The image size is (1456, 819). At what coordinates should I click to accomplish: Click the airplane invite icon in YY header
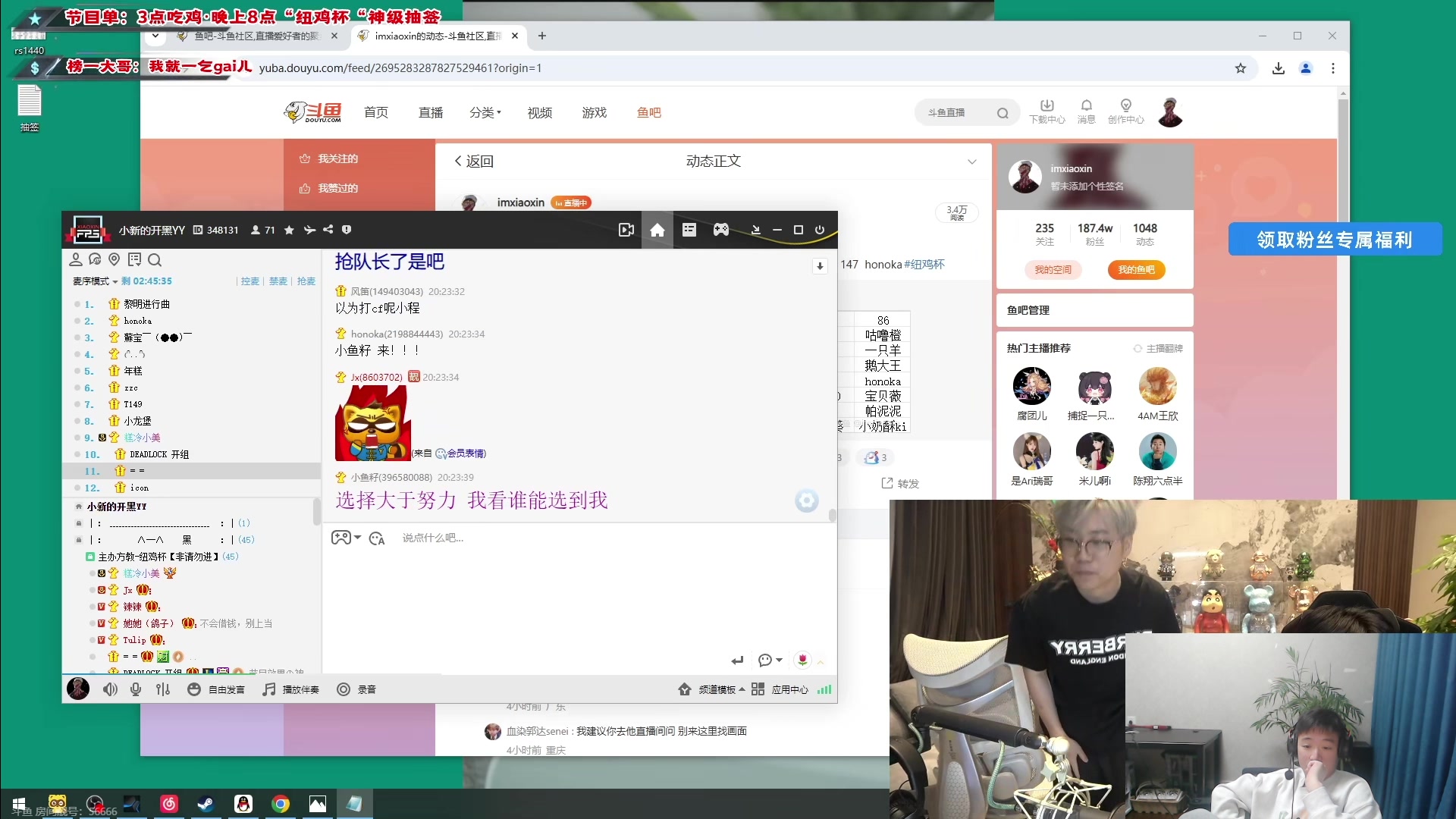309,230
